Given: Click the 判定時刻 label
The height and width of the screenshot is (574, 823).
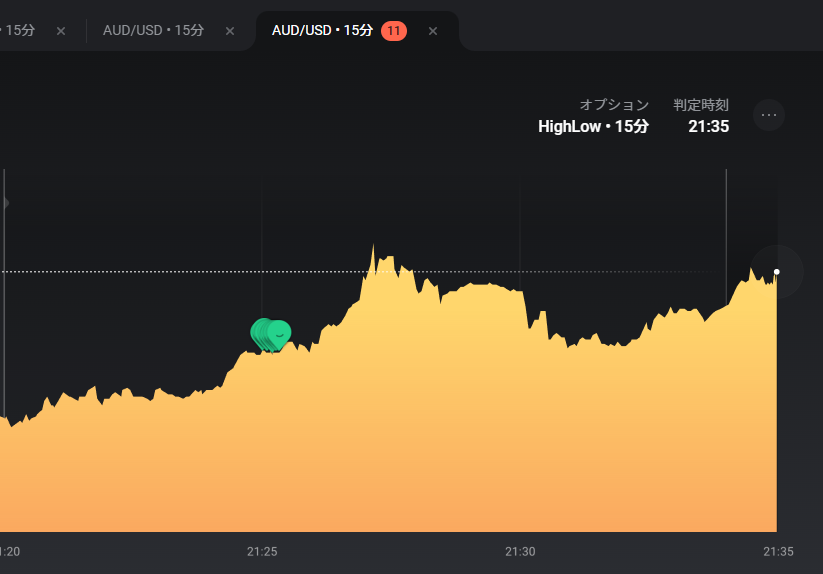Looking at the screenshot, I should [701, 105].
